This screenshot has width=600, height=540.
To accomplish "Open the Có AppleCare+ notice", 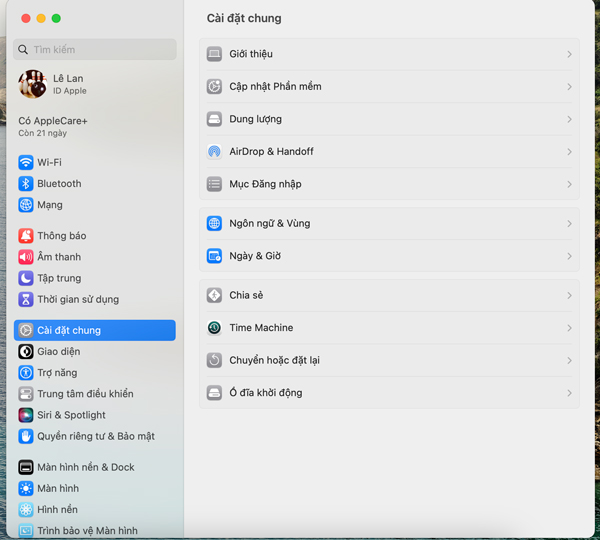I will [x=53, y=127].
